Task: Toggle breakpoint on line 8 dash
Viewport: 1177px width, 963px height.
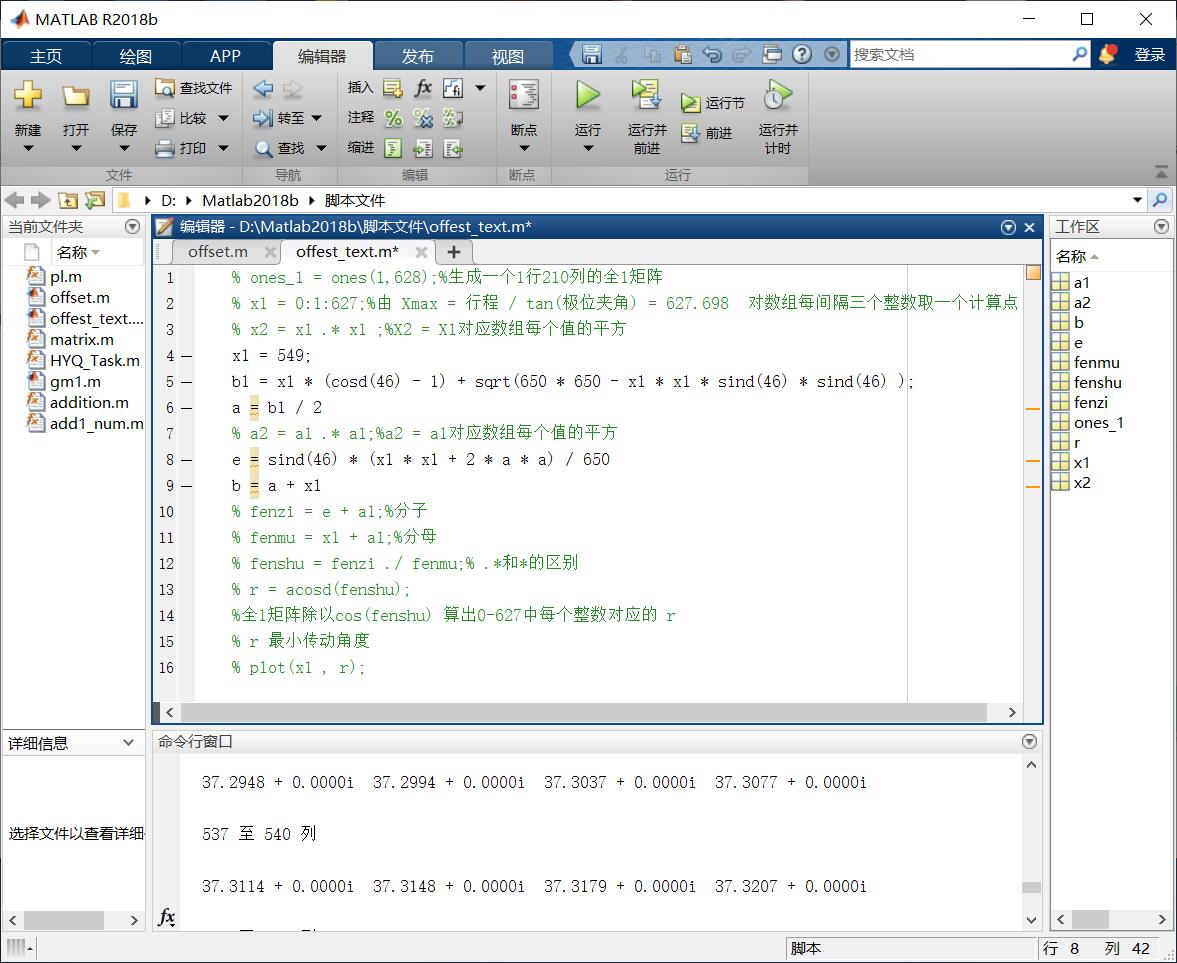Action: point(187,459)
